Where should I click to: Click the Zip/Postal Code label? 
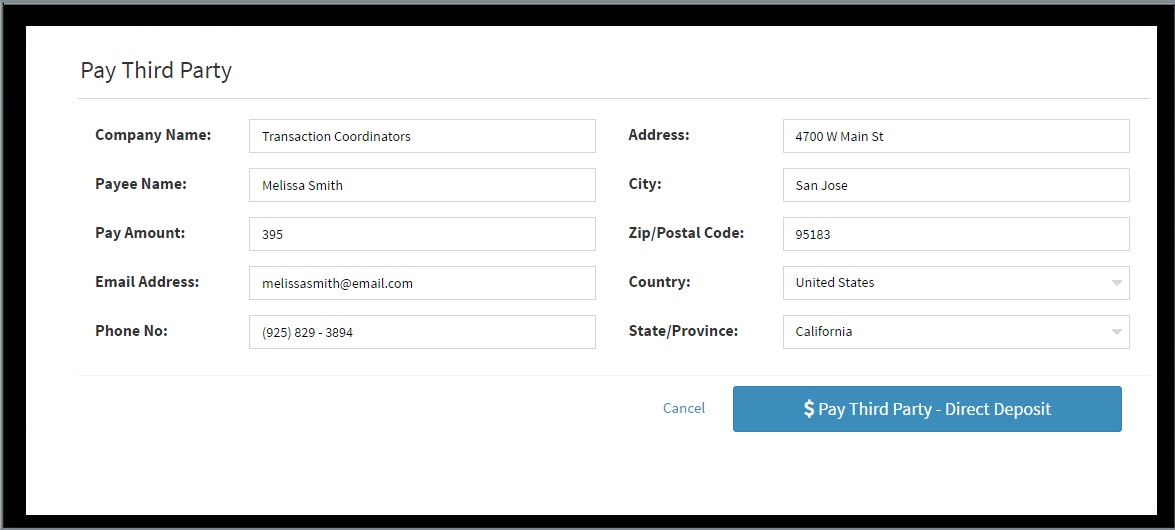(x=686, y=232)
